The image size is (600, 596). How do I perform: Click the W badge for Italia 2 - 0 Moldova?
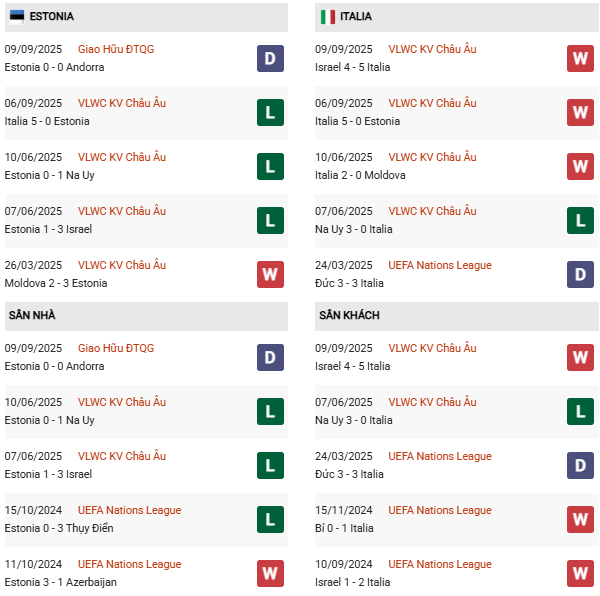(581, 166)
